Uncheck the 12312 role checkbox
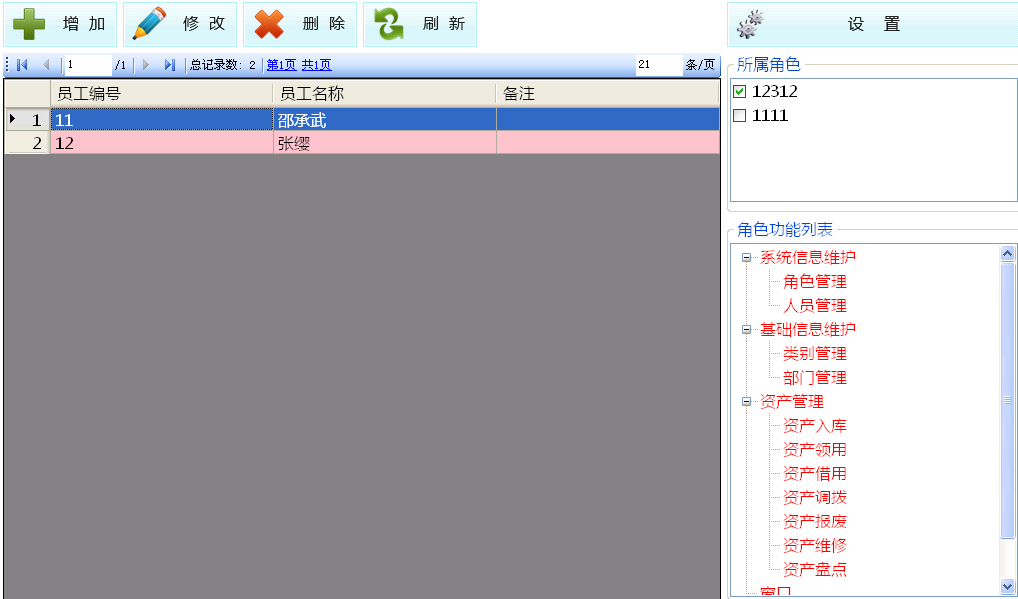 click(x=740, y=92)
